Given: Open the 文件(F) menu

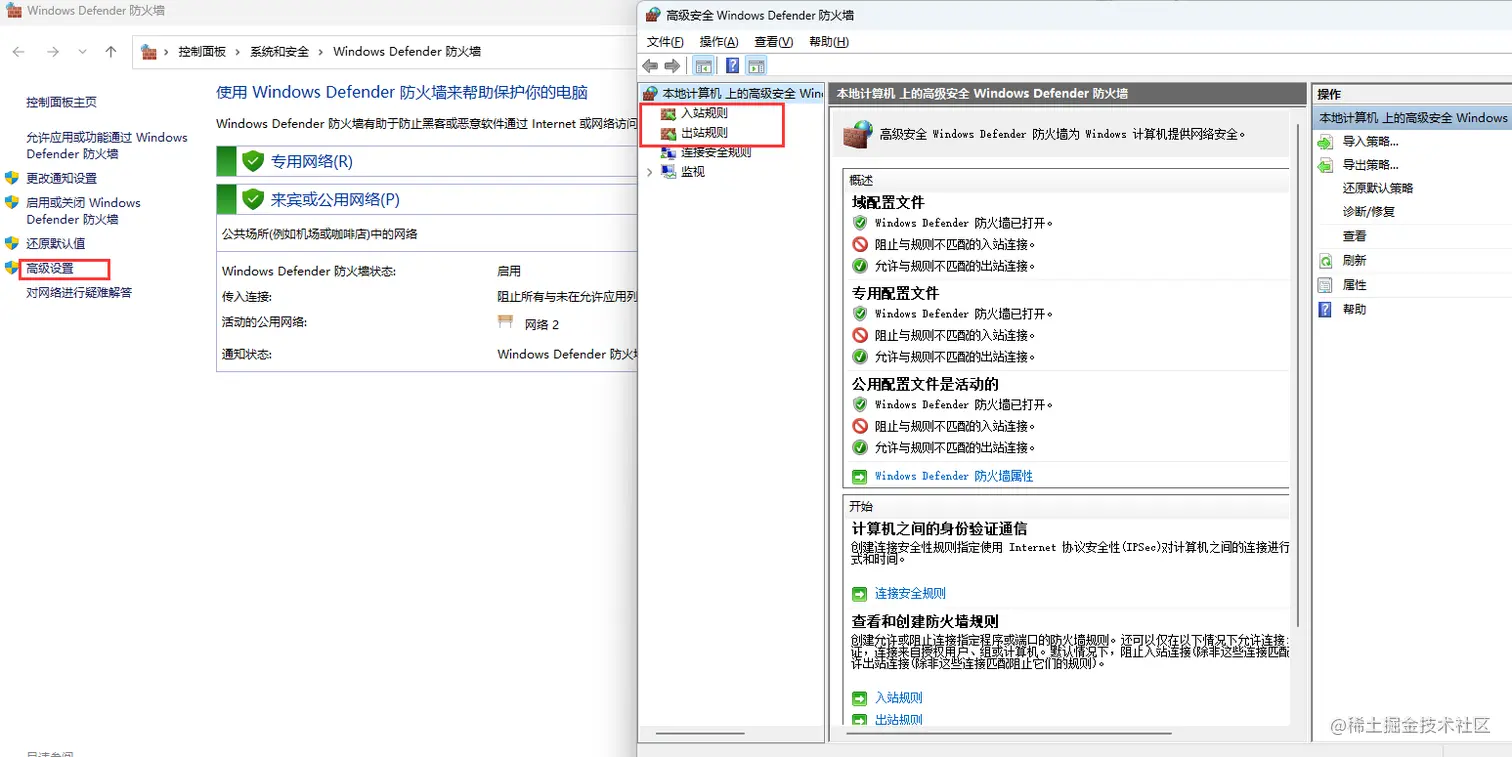Looking at the screenshot, I should 665,41.
